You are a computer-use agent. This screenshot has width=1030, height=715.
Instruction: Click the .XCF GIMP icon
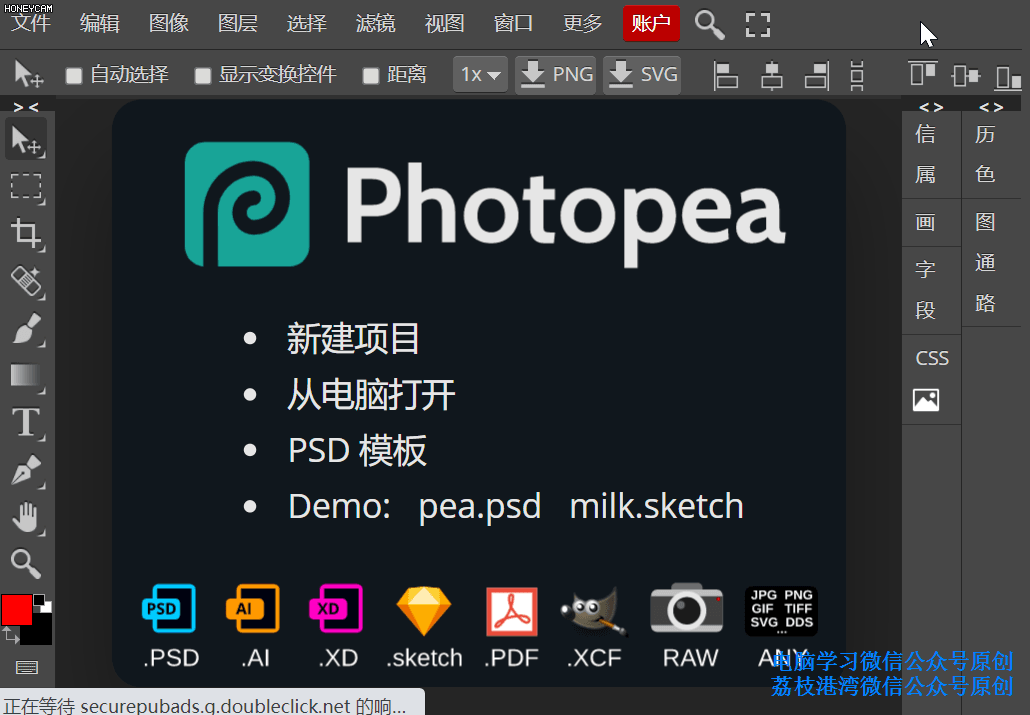(594, 612)
